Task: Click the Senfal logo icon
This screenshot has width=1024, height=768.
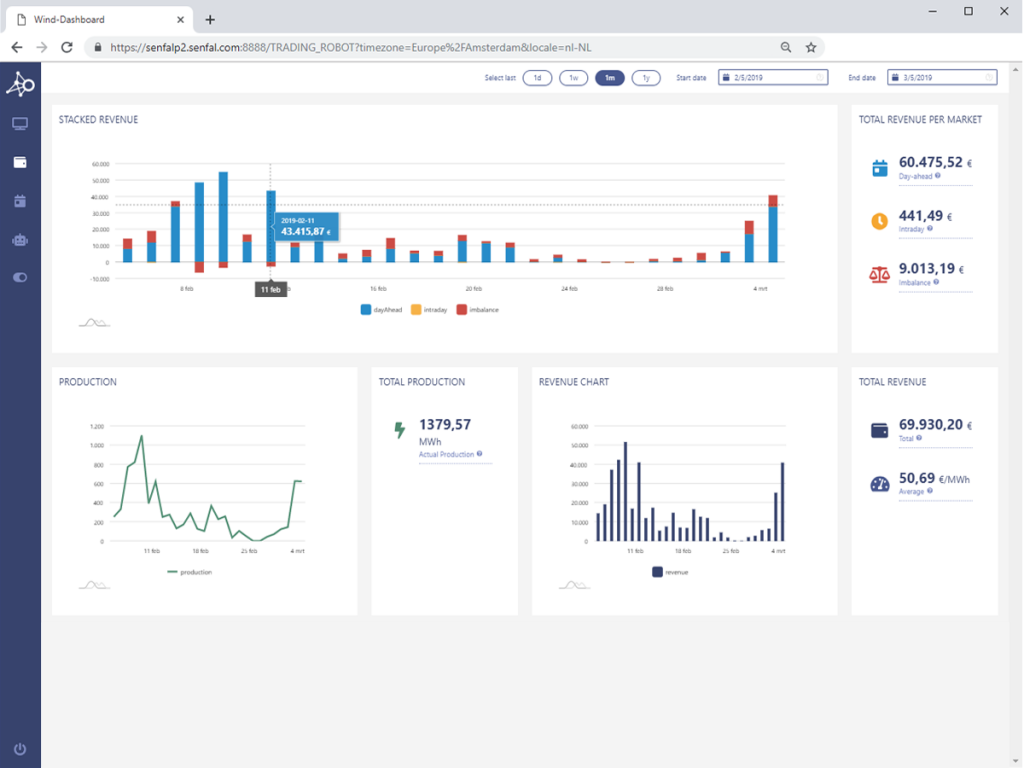Action: [x=20, y=86]
